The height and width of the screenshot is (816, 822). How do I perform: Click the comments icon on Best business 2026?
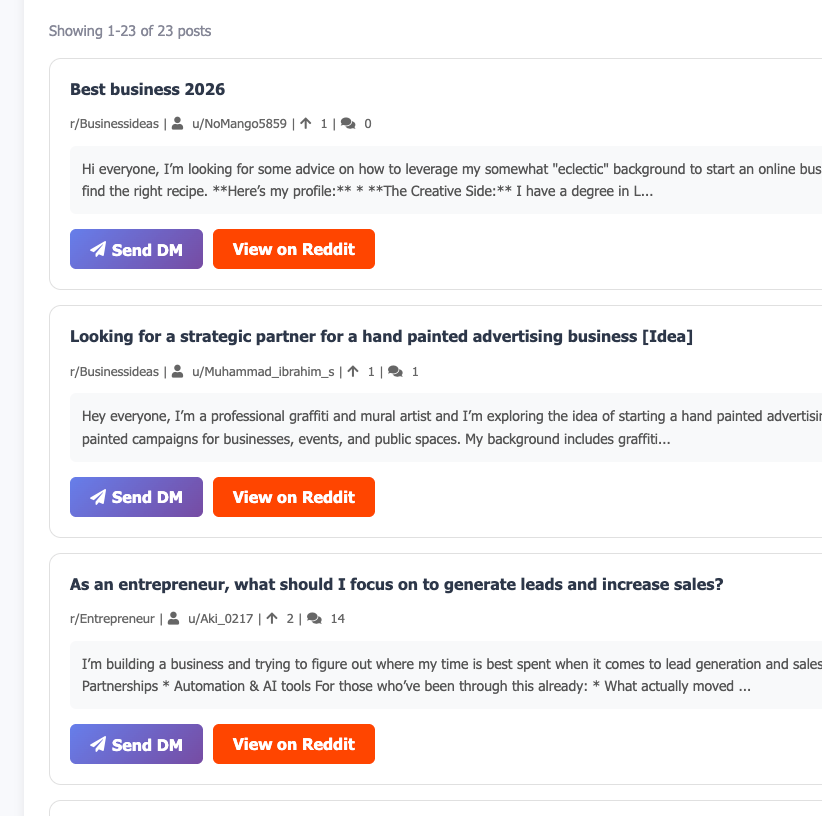coord(348,124)
